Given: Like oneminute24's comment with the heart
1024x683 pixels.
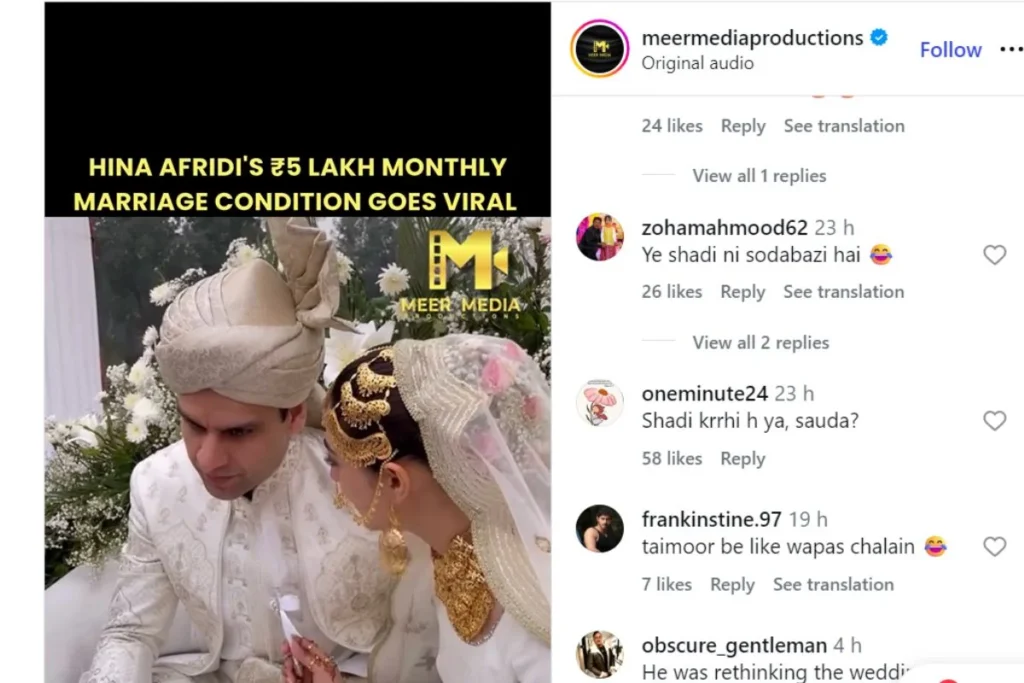Looking at the screenshot, I should [x=994, y=421].
